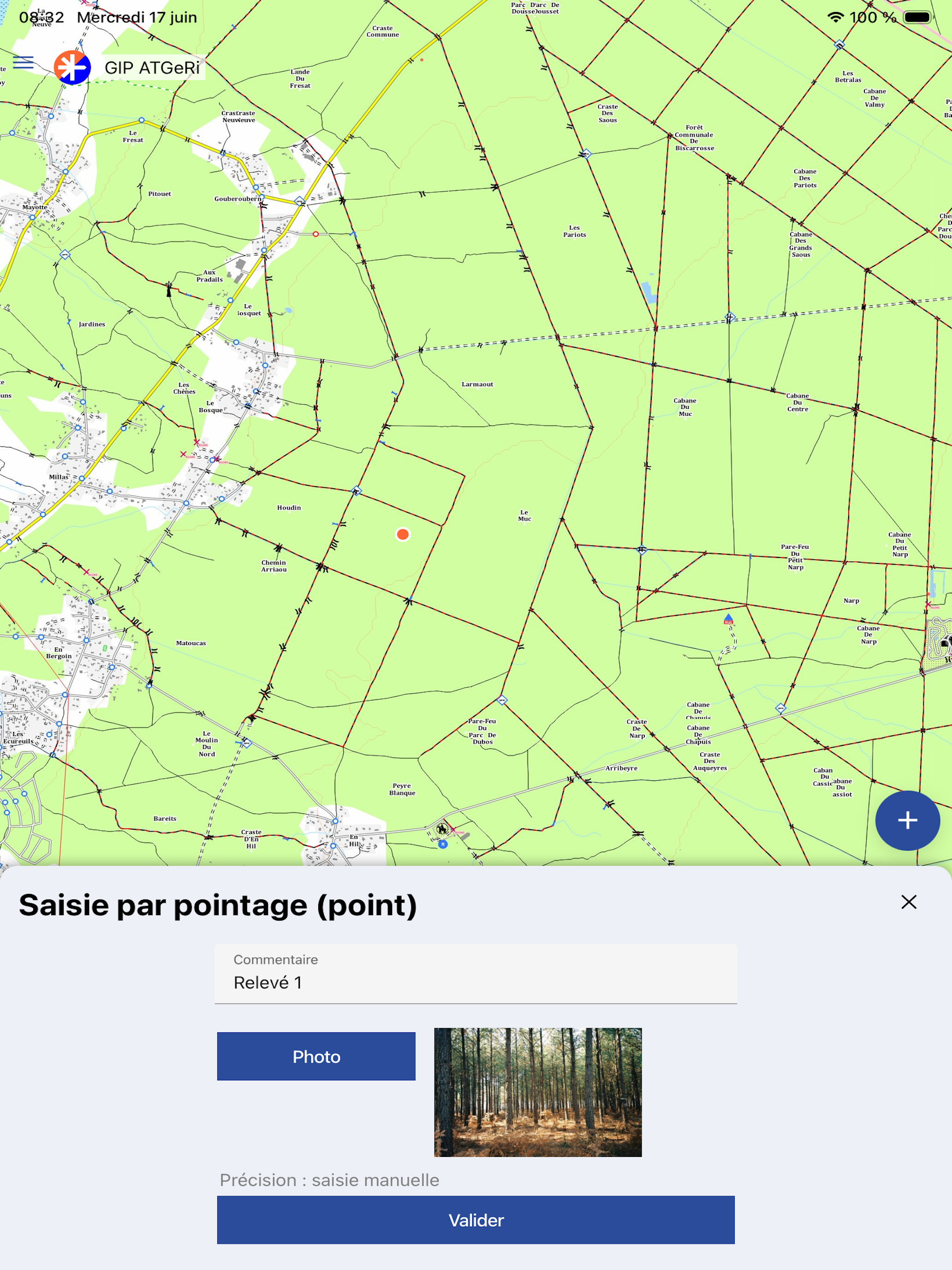Tap the Cabane Des Pariots map label
Viewport: 952px width, 1270px height.
[x=805, y=178]
